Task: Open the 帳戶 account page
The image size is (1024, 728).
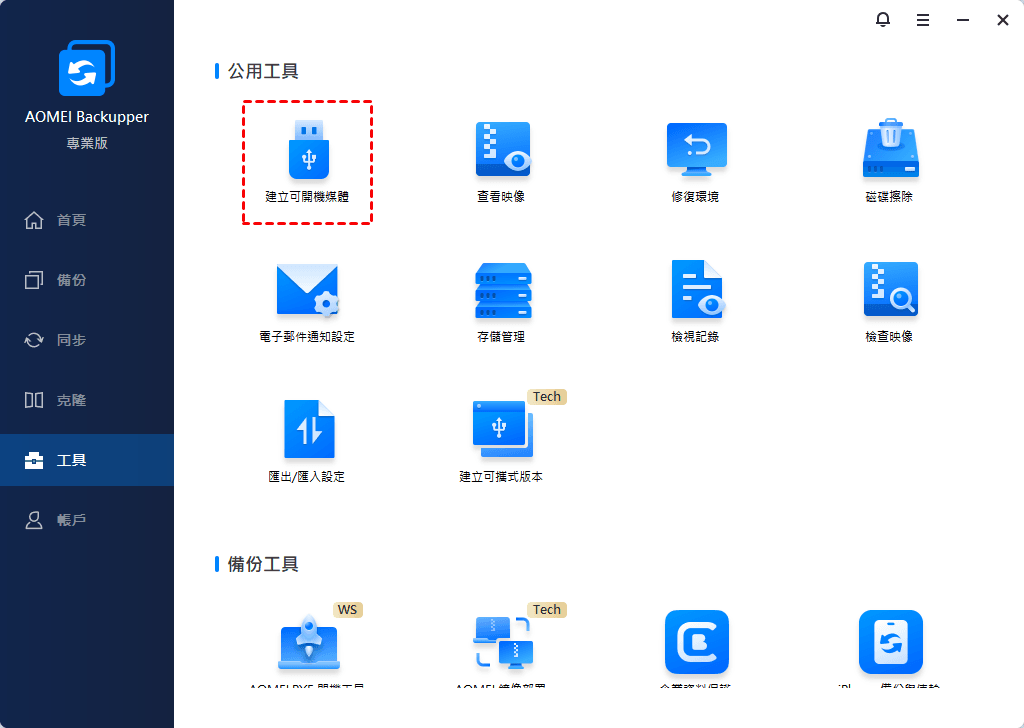Action: [x=70, y=520]
